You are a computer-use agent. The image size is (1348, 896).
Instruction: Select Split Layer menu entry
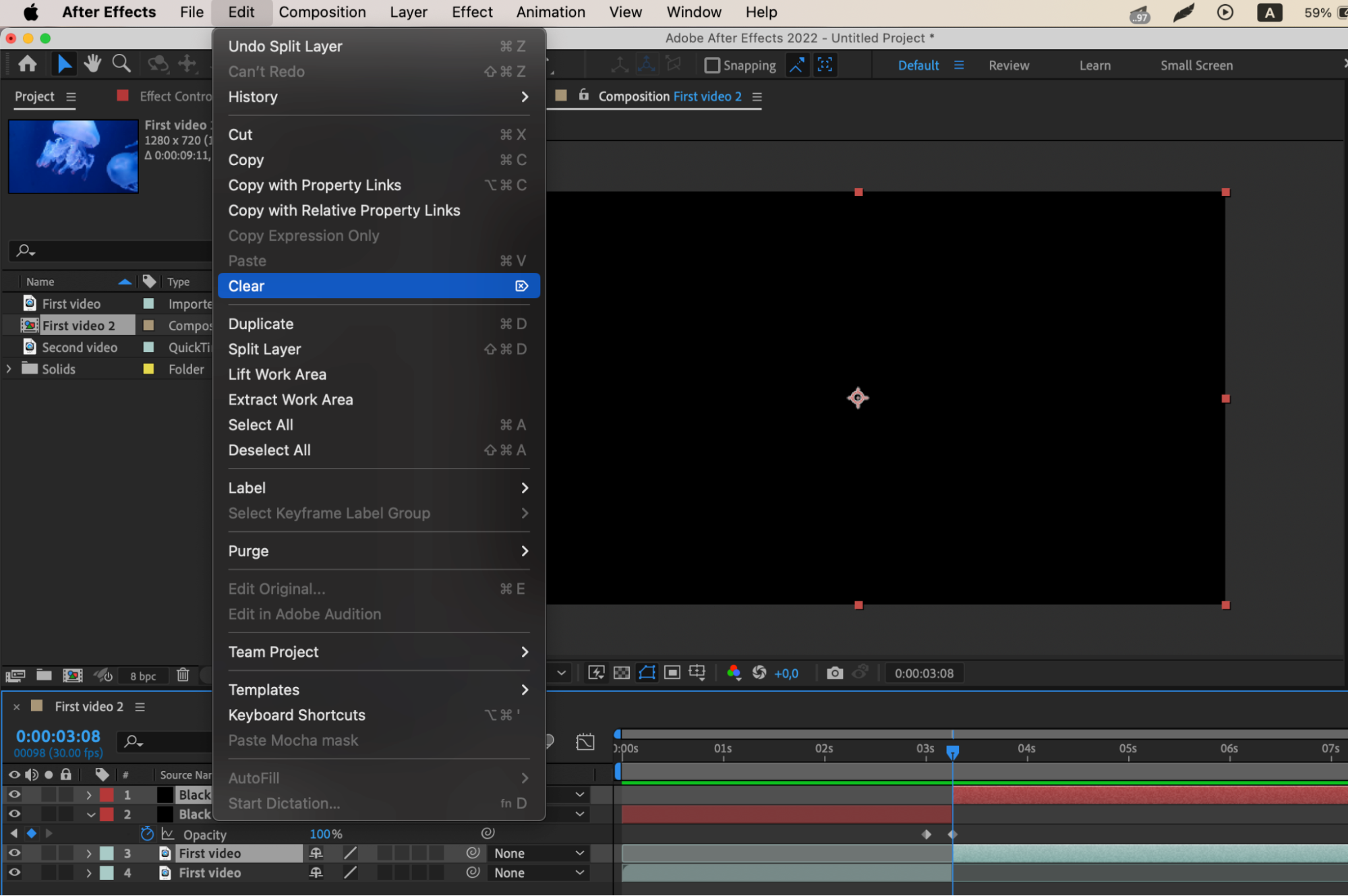click(x=264, y=349)
